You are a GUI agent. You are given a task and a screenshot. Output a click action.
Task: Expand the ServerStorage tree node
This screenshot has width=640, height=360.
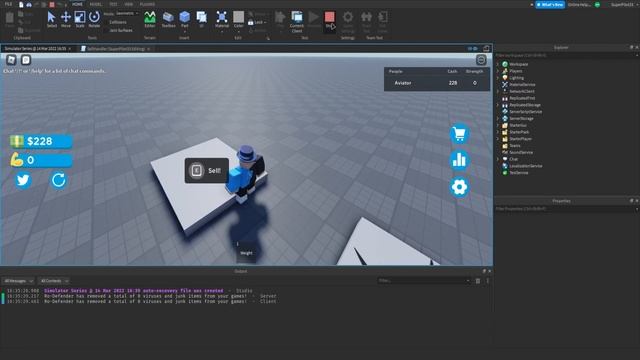coord(498,118)
